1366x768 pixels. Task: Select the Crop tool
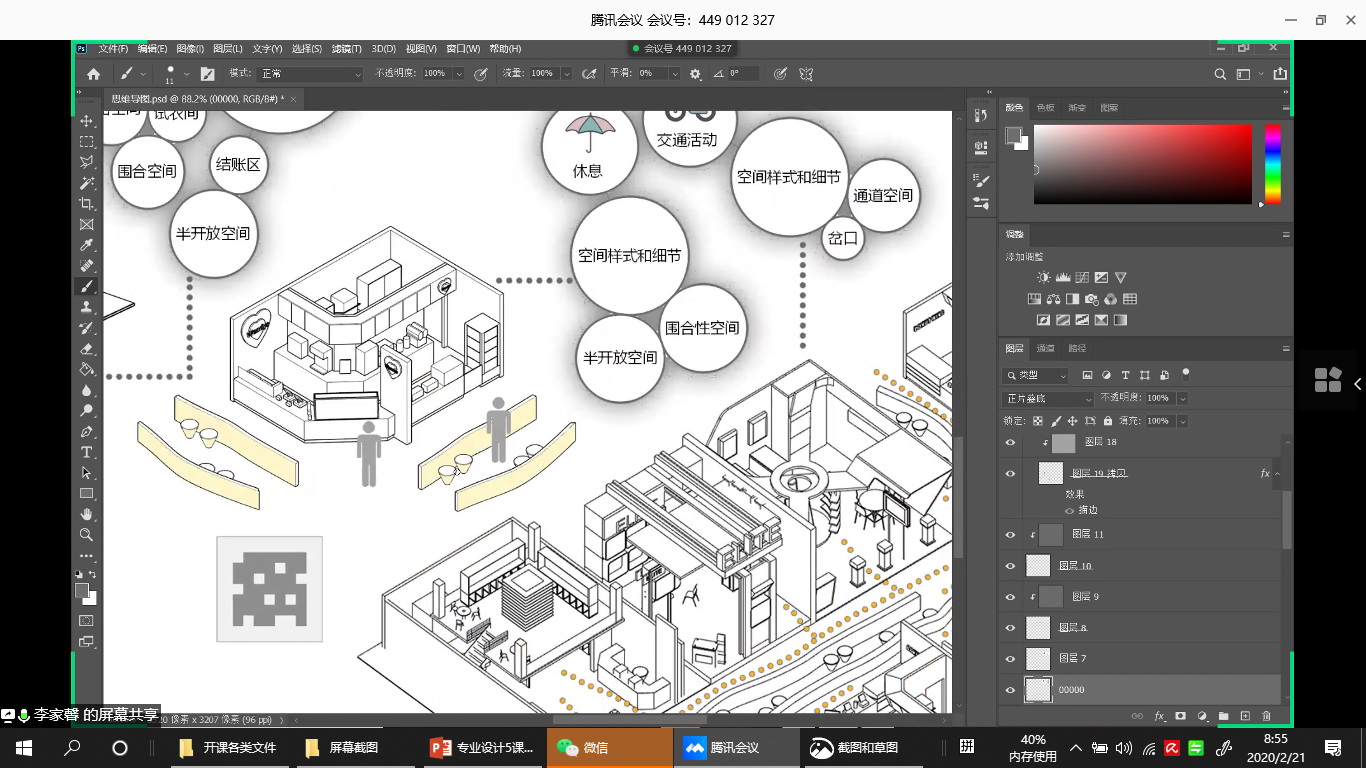point(87,204)
